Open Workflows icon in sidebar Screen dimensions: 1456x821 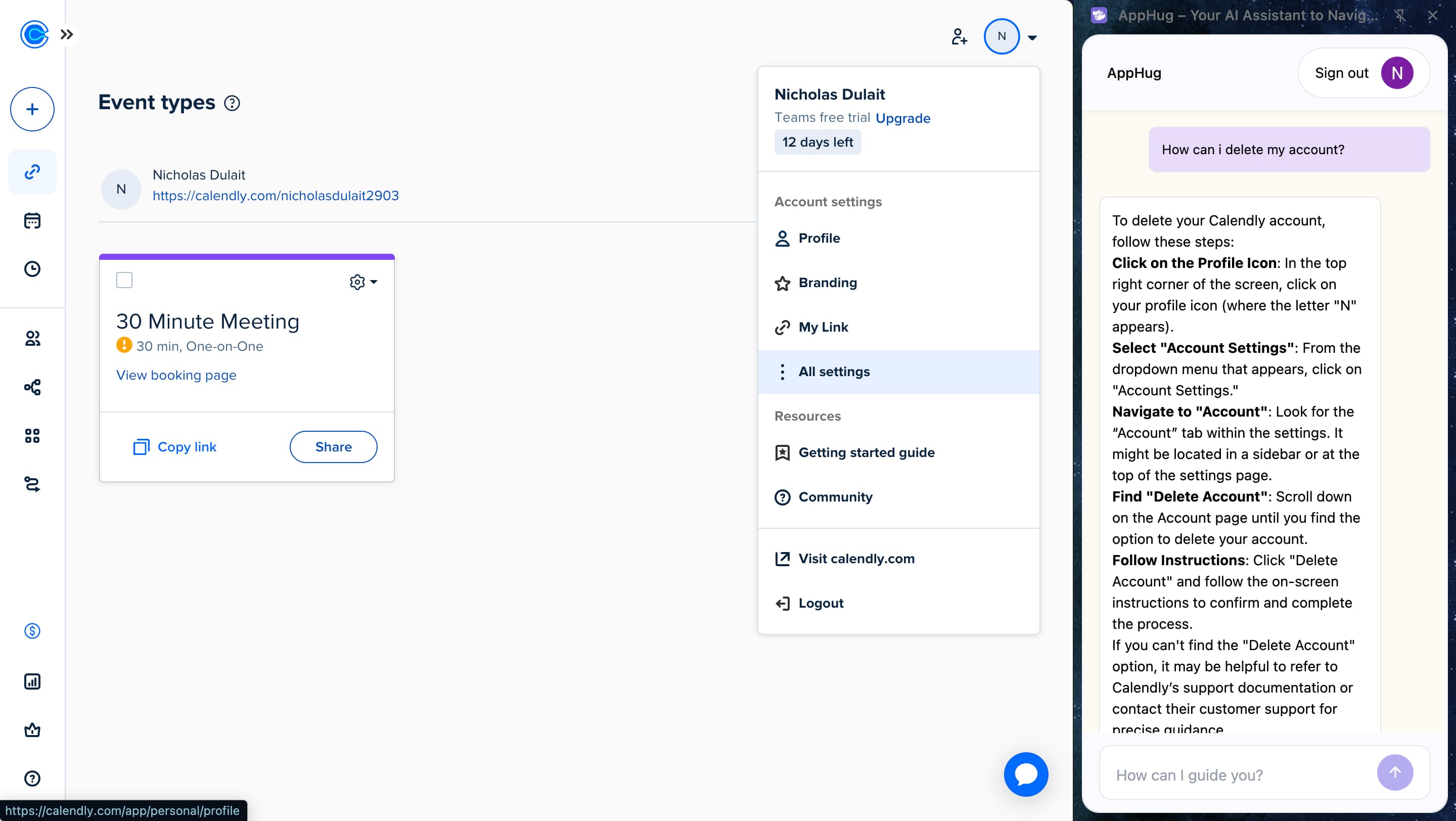pos(32,387)
